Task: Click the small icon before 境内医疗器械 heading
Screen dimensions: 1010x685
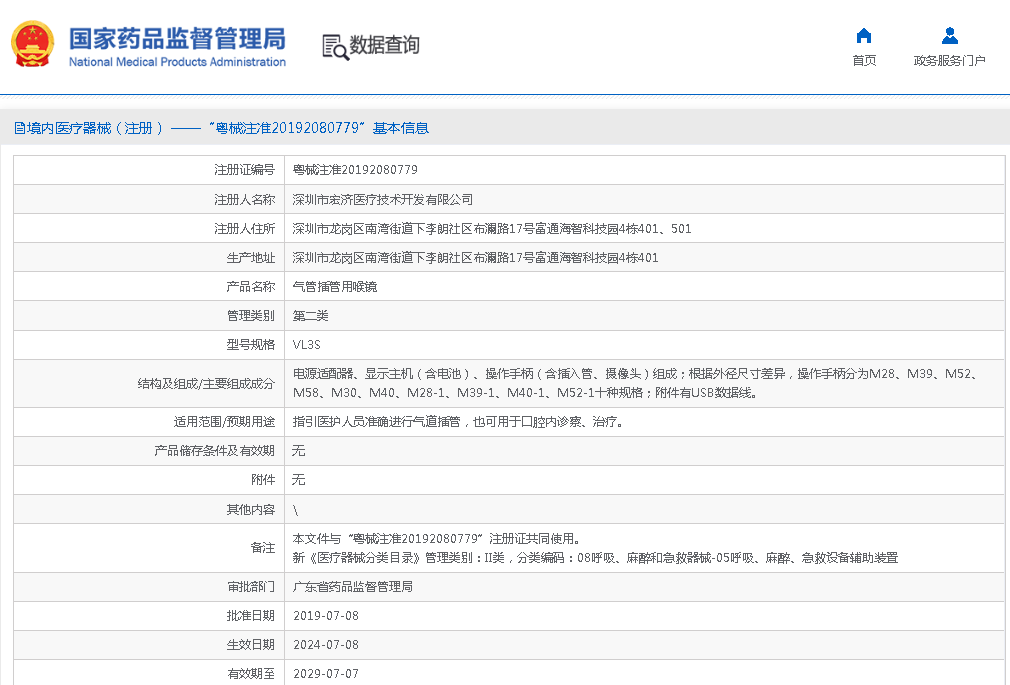Action: pyautogui.click(x=19, y=128)
